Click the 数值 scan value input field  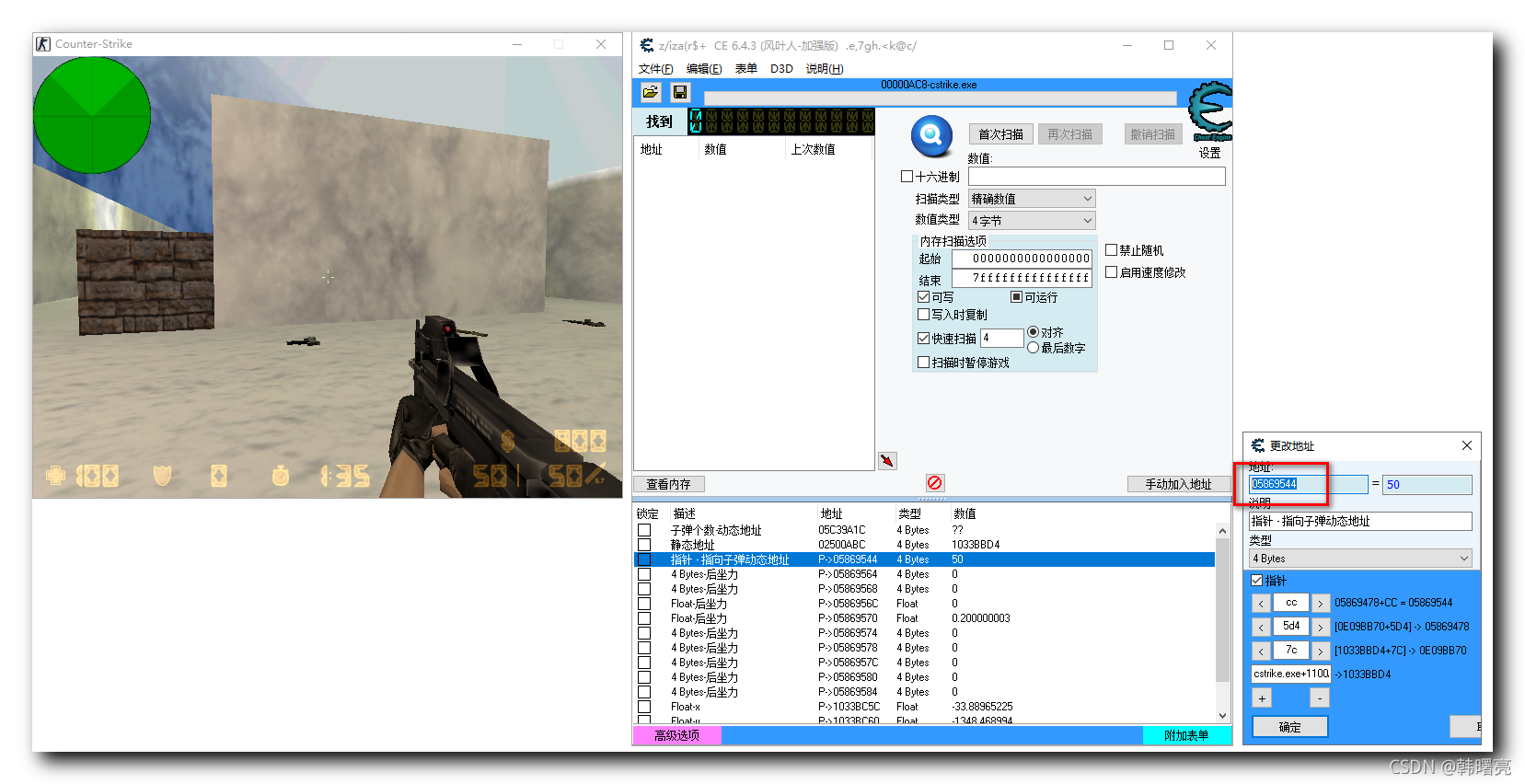tap(1096, 176)
